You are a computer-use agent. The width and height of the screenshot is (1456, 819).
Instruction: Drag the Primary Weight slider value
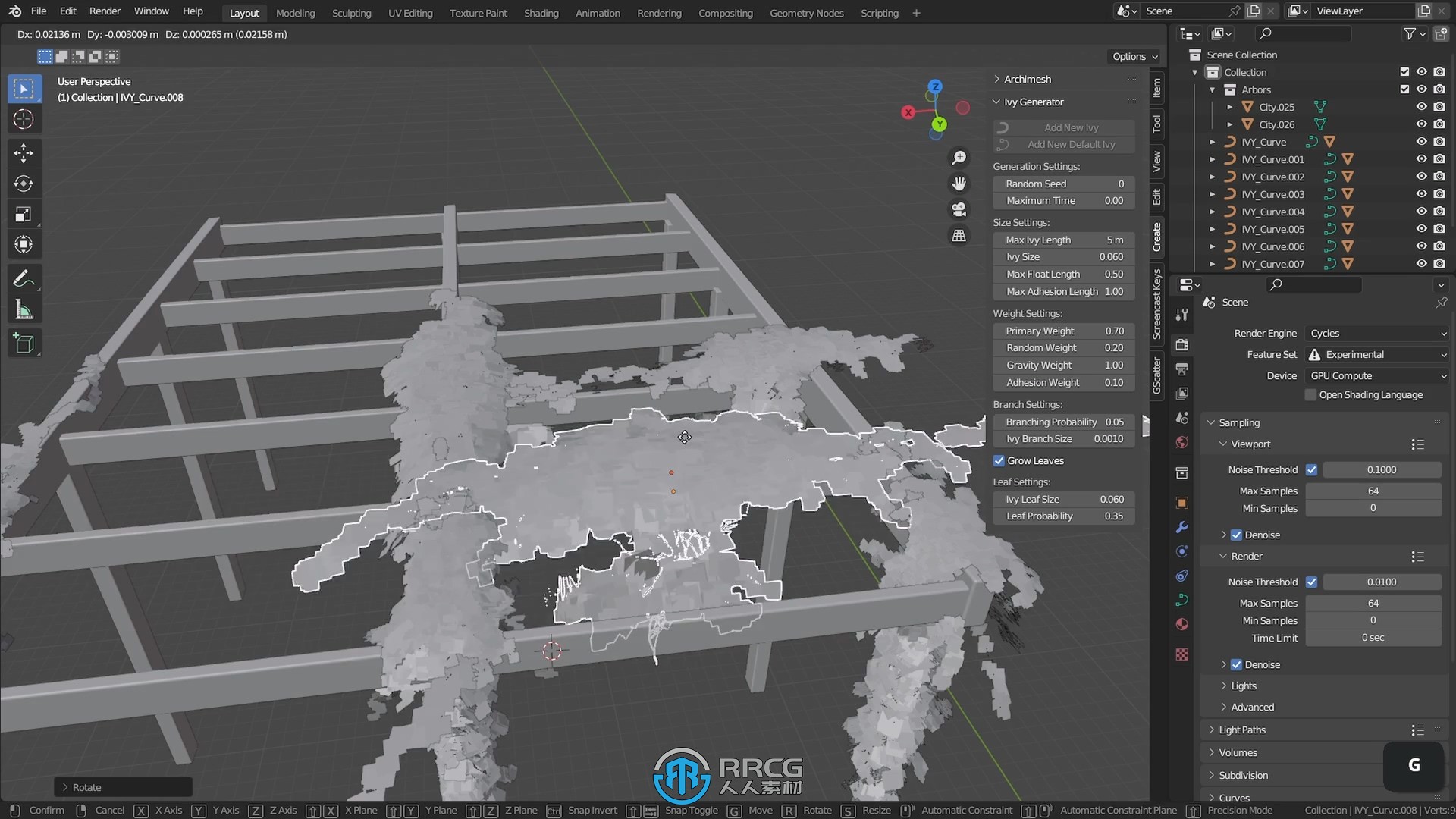click(1064, 330)
